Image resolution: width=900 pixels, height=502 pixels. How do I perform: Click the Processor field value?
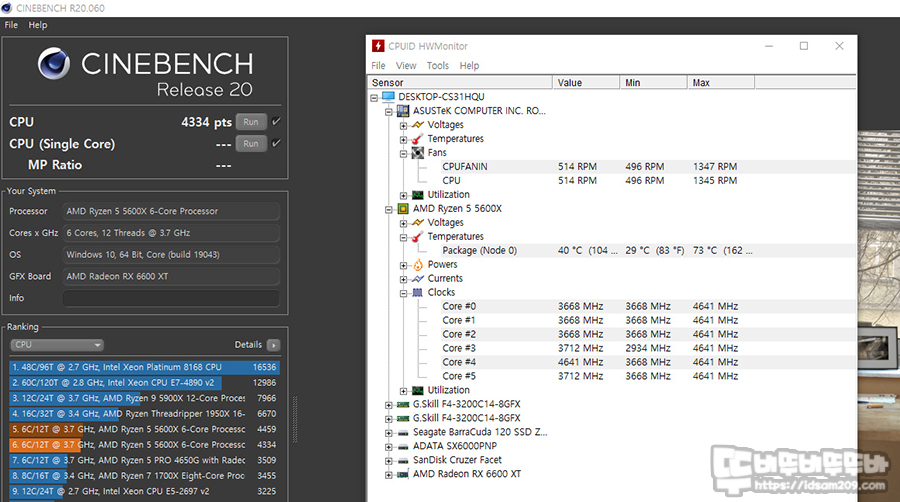(x=171, y=211)
